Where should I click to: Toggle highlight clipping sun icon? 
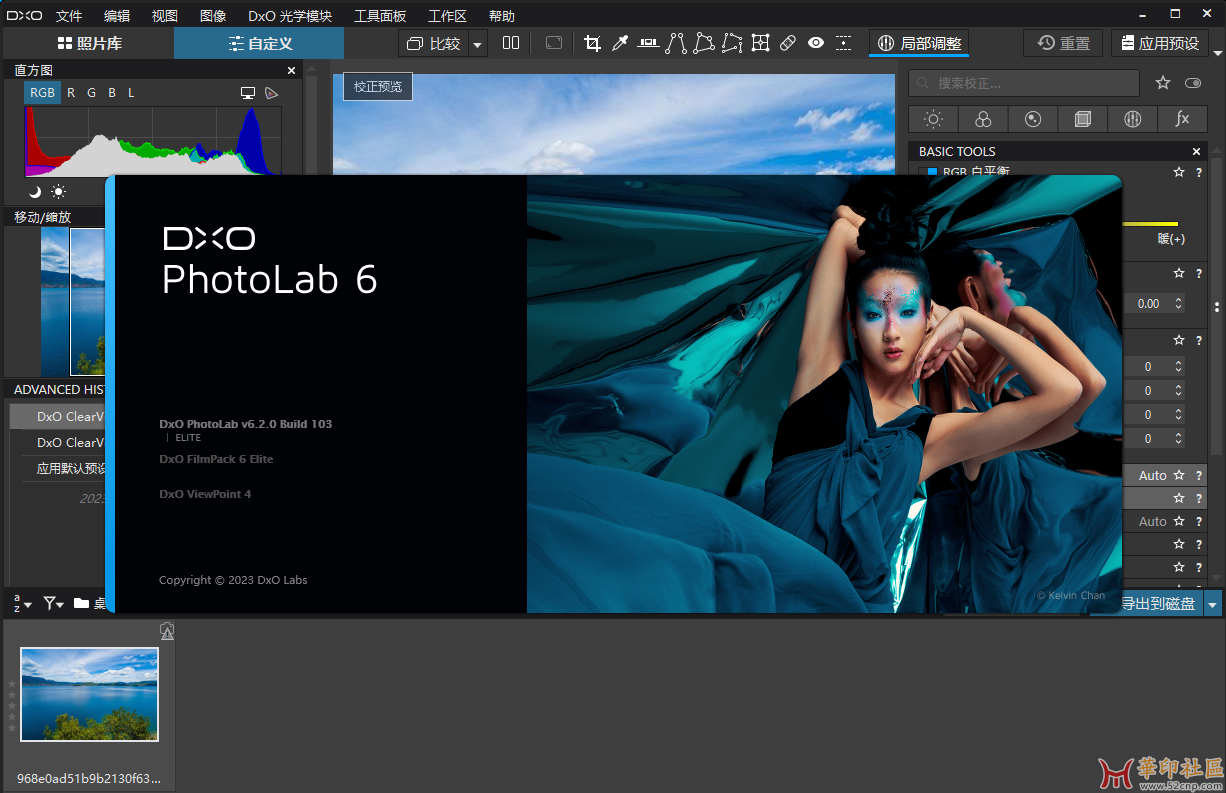tap(59, 191)
